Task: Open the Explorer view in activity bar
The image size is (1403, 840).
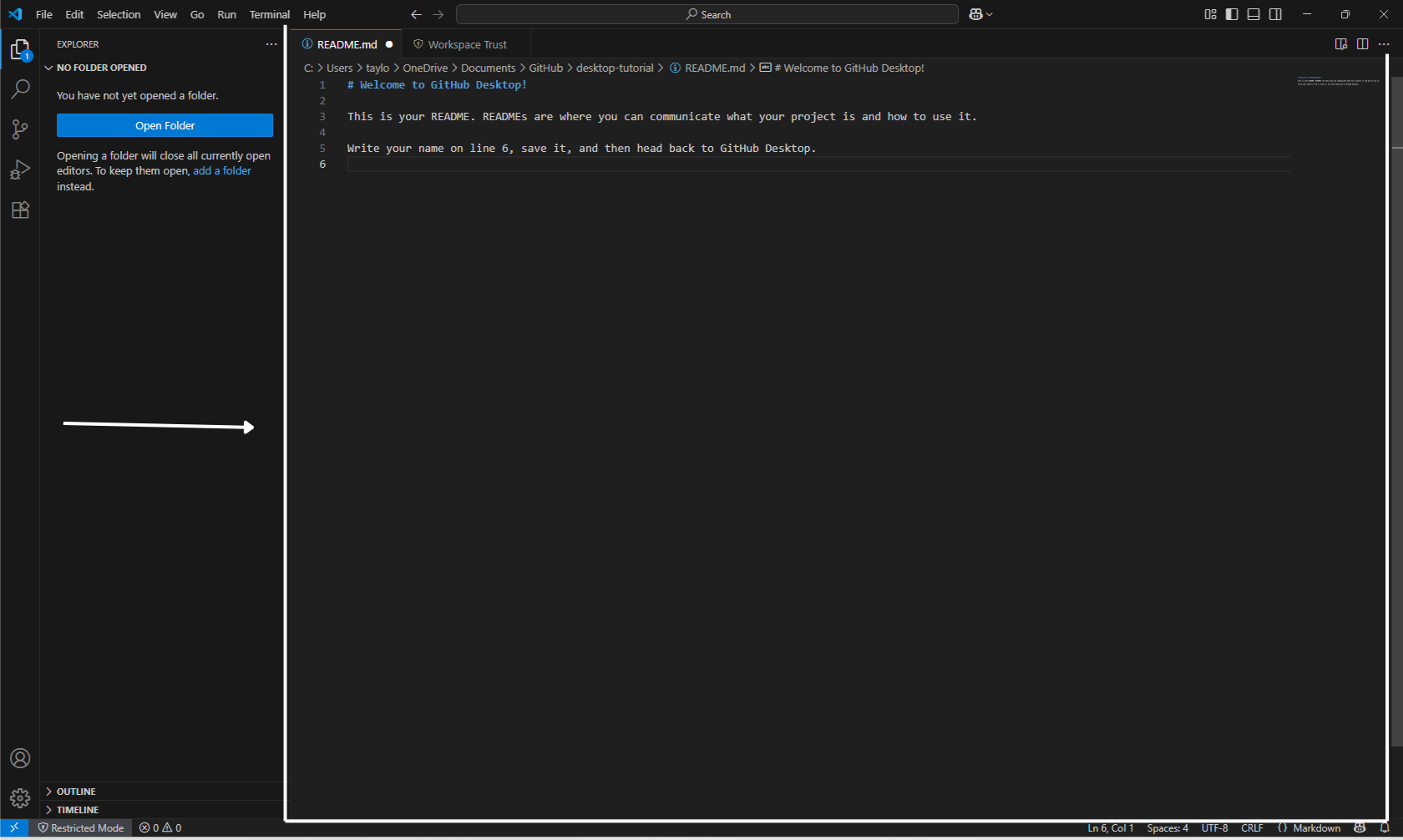Action: coord(20,50)
